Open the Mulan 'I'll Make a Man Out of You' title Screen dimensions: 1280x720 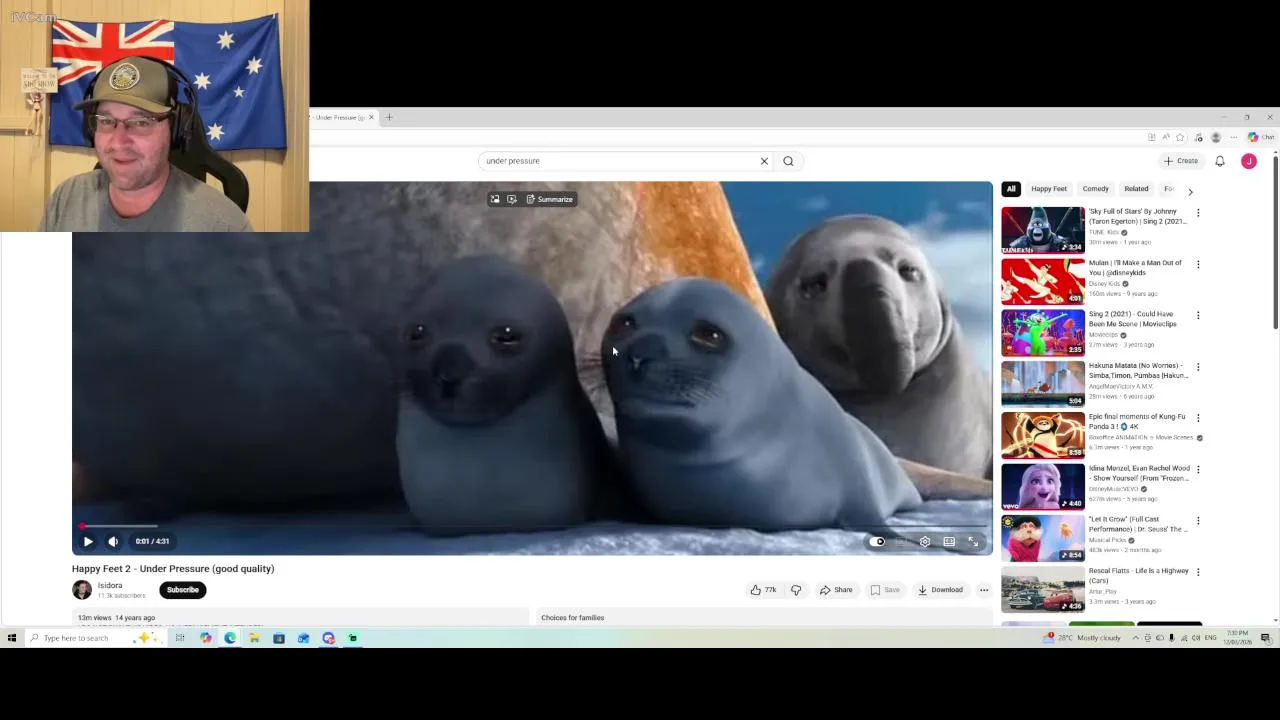[x=1135, y=268]
